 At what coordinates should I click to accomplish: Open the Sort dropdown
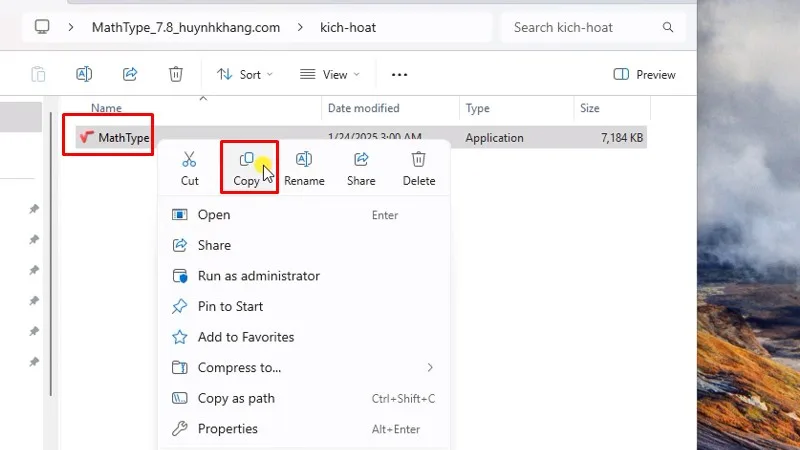[245, 74]
